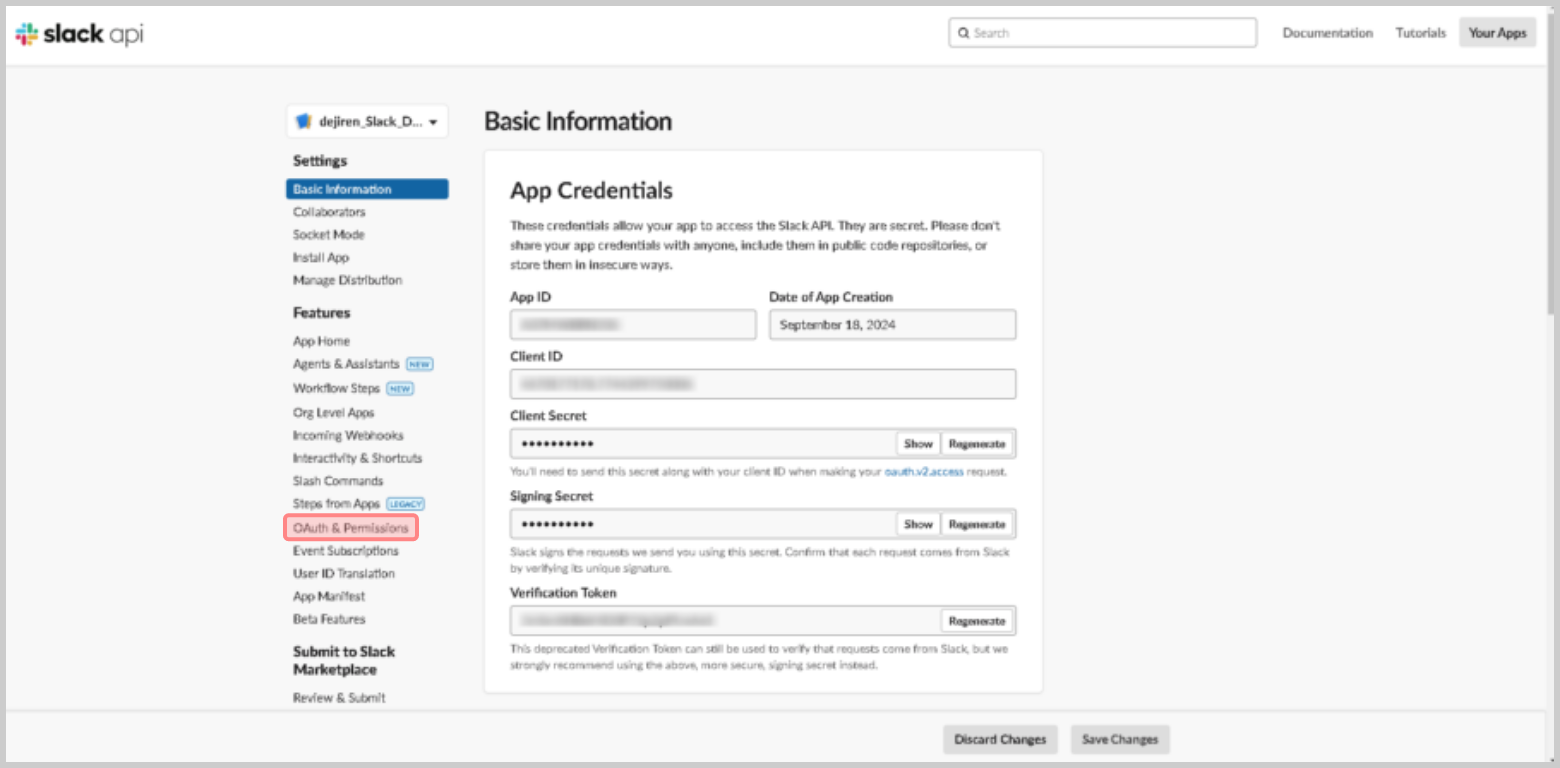Viewport: 1560px width, 768px height.
Task: Click the Slack API logo
Action: tap(79, 34)
